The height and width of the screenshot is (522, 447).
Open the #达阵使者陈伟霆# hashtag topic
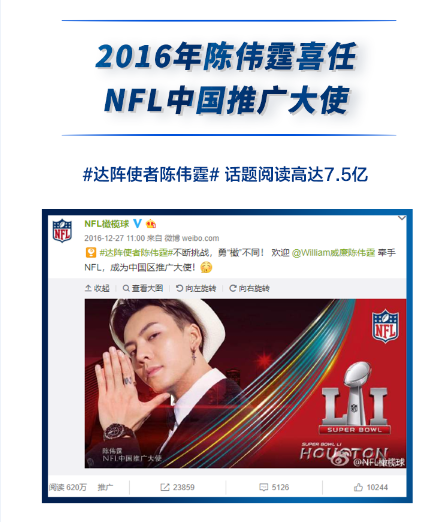(136, 253)
